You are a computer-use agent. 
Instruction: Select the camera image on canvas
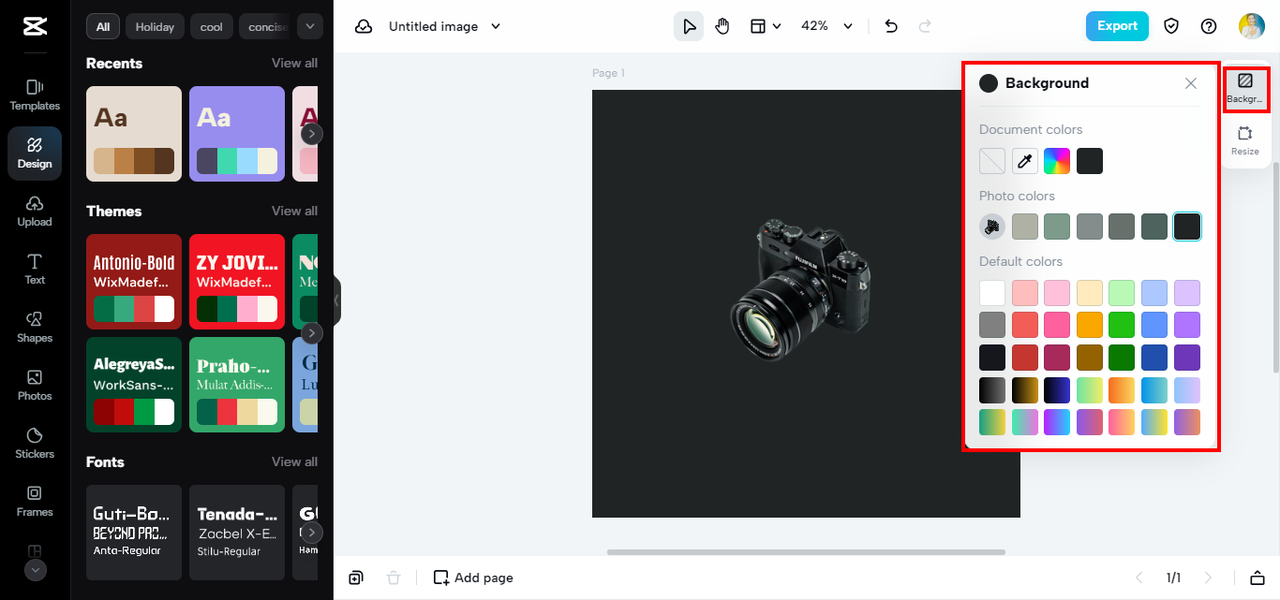tap(800, 289)
